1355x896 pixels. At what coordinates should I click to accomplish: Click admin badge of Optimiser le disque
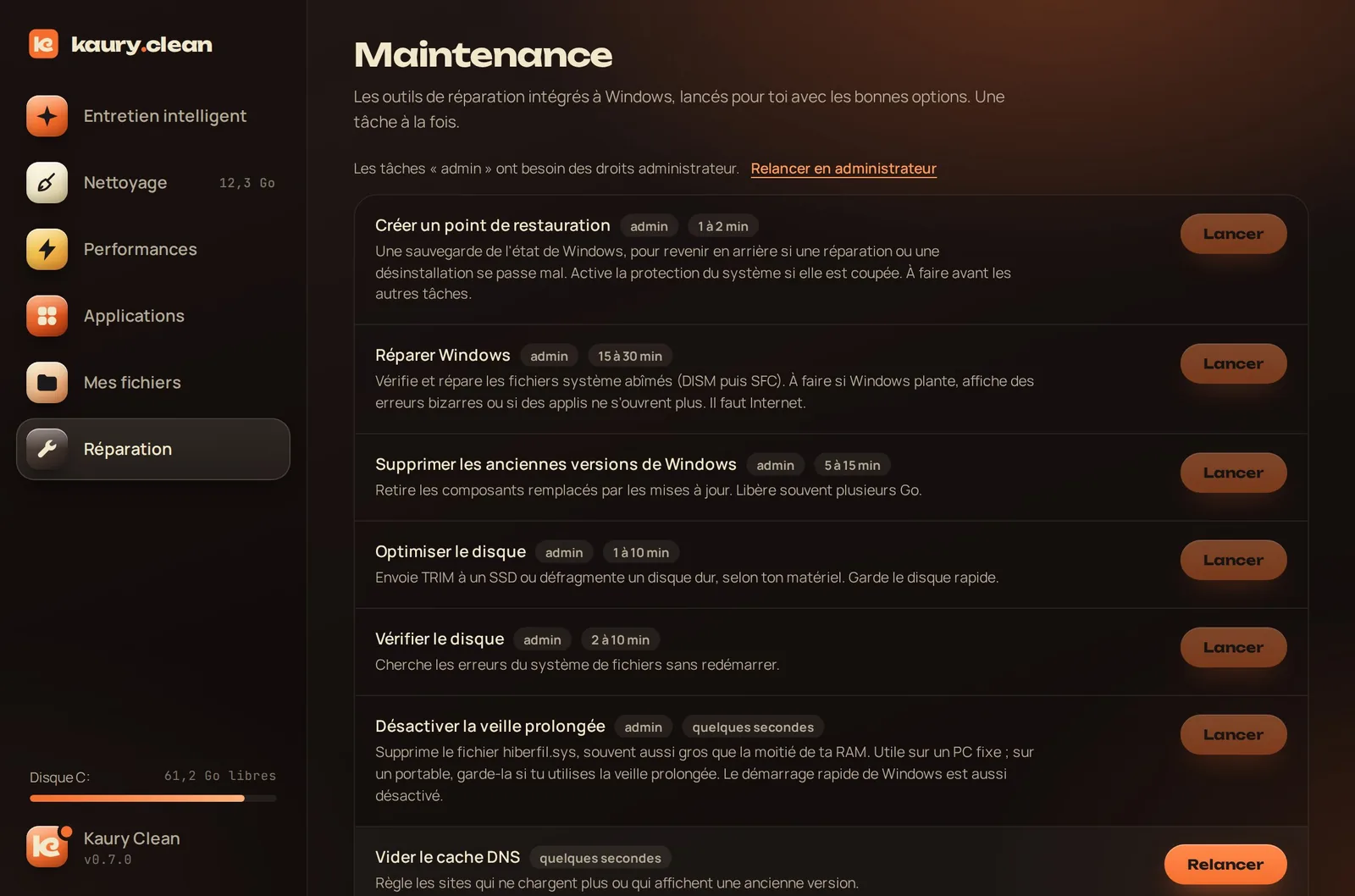point(564,552)
